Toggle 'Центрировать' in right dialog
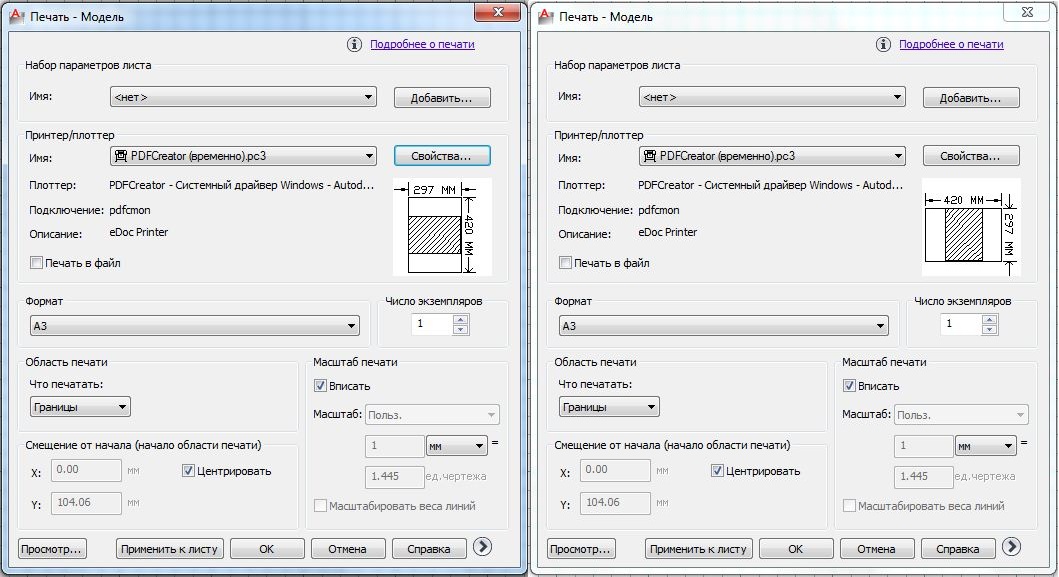Screen dimensions: 1059x577 (x=717, y=470)
